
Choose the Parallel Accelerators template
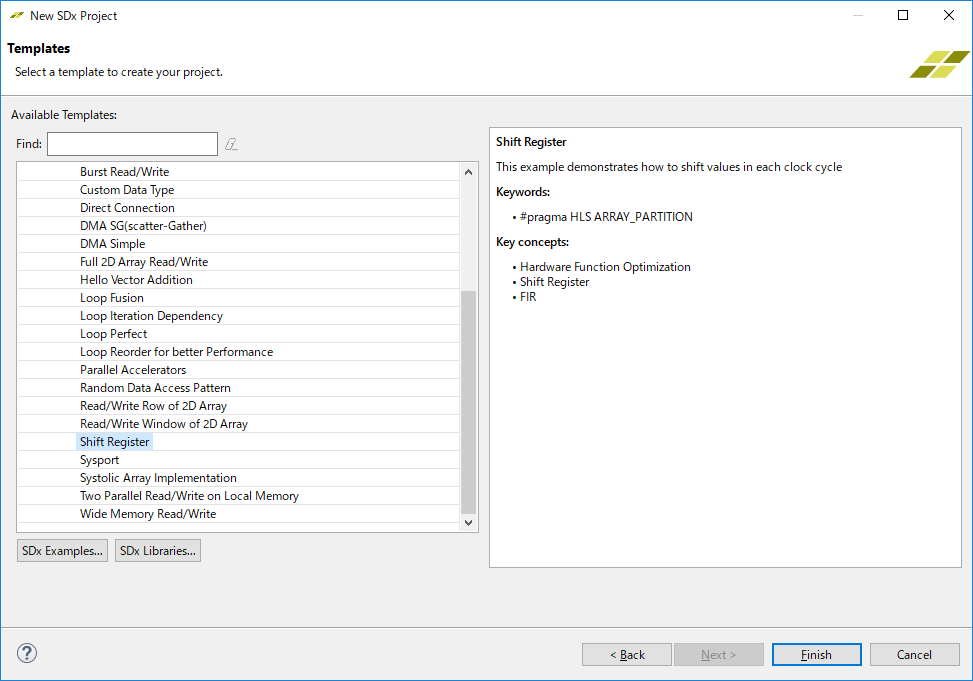[133, 370]
